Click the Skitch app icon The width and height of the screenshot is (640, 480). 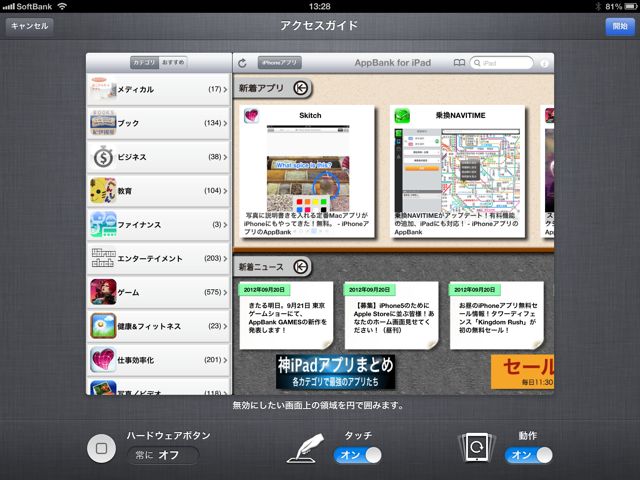[251, 116]
